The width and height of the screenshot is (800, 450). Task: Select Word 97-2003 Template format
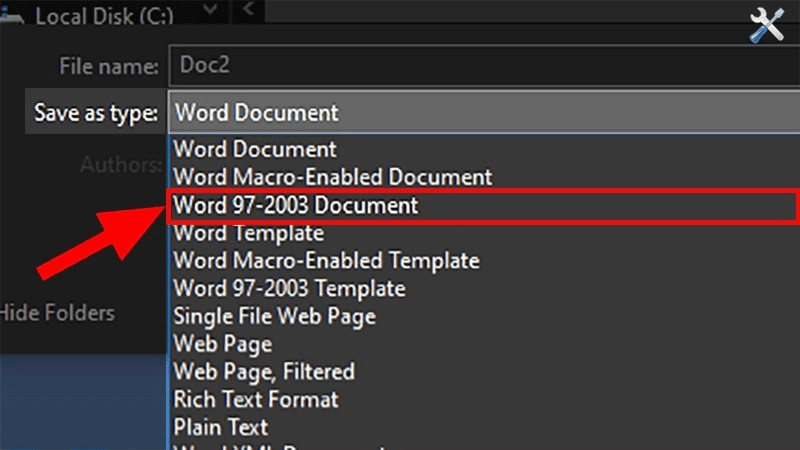tap(289, 289)
